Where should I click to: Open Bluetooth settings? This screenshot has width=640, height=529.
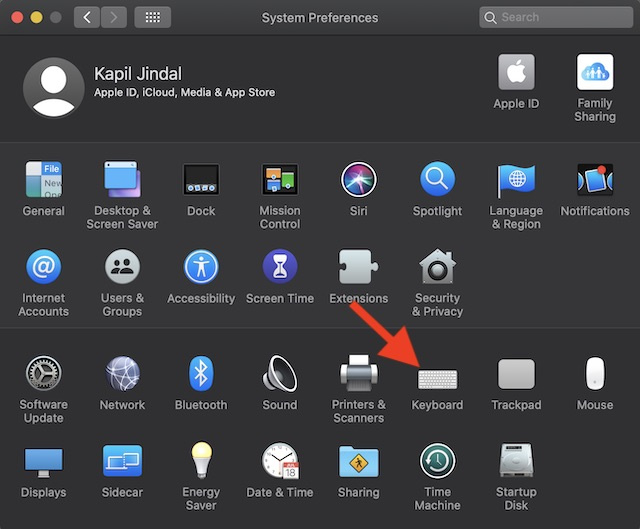(201, 375)
